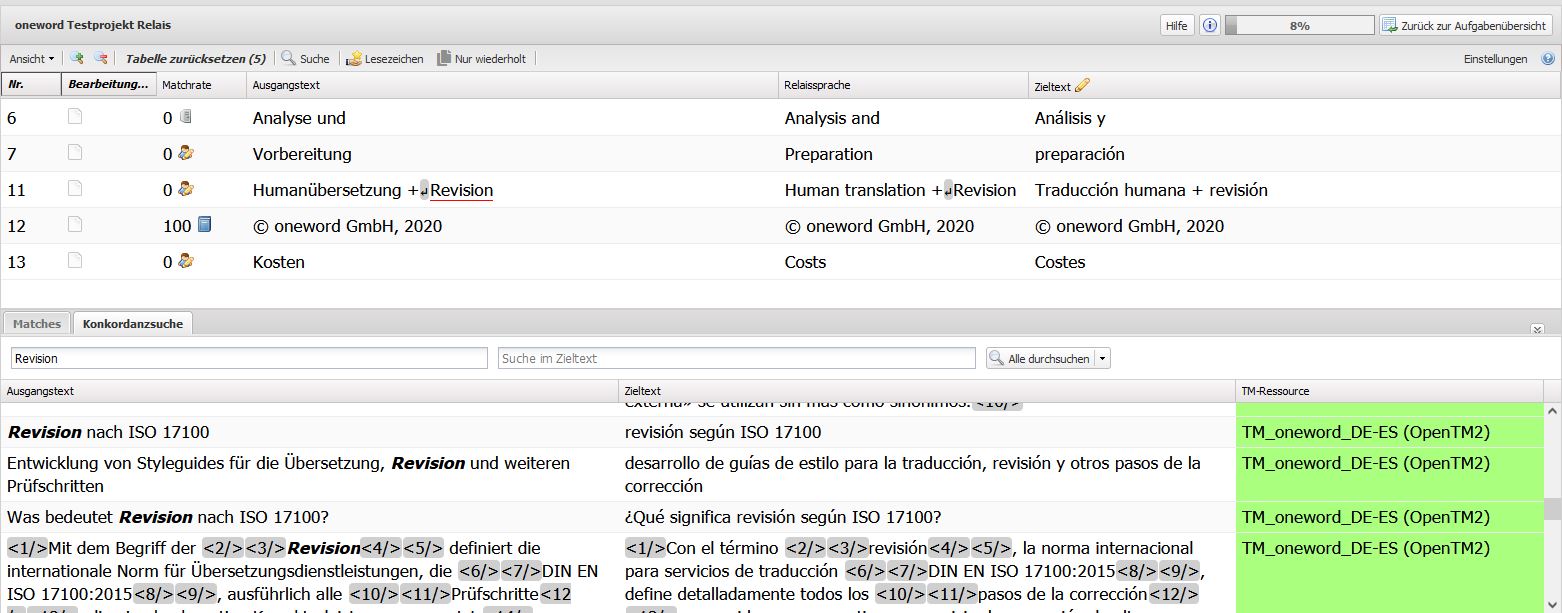Toggle the Nur wiederholt filter
The image size is (1562, 613).
click(482, 59)
